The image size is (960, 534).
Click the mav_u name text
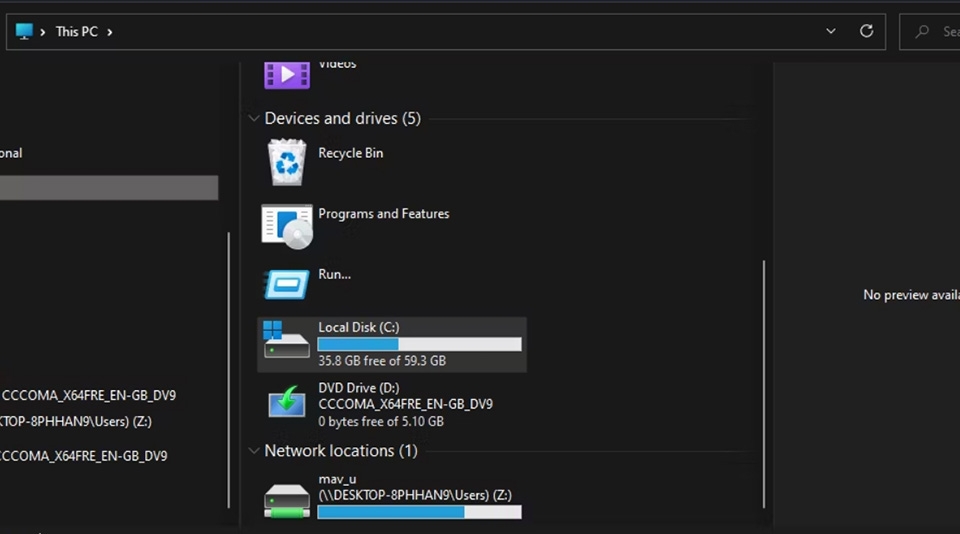pyautogui.click(x=337, y=479)
